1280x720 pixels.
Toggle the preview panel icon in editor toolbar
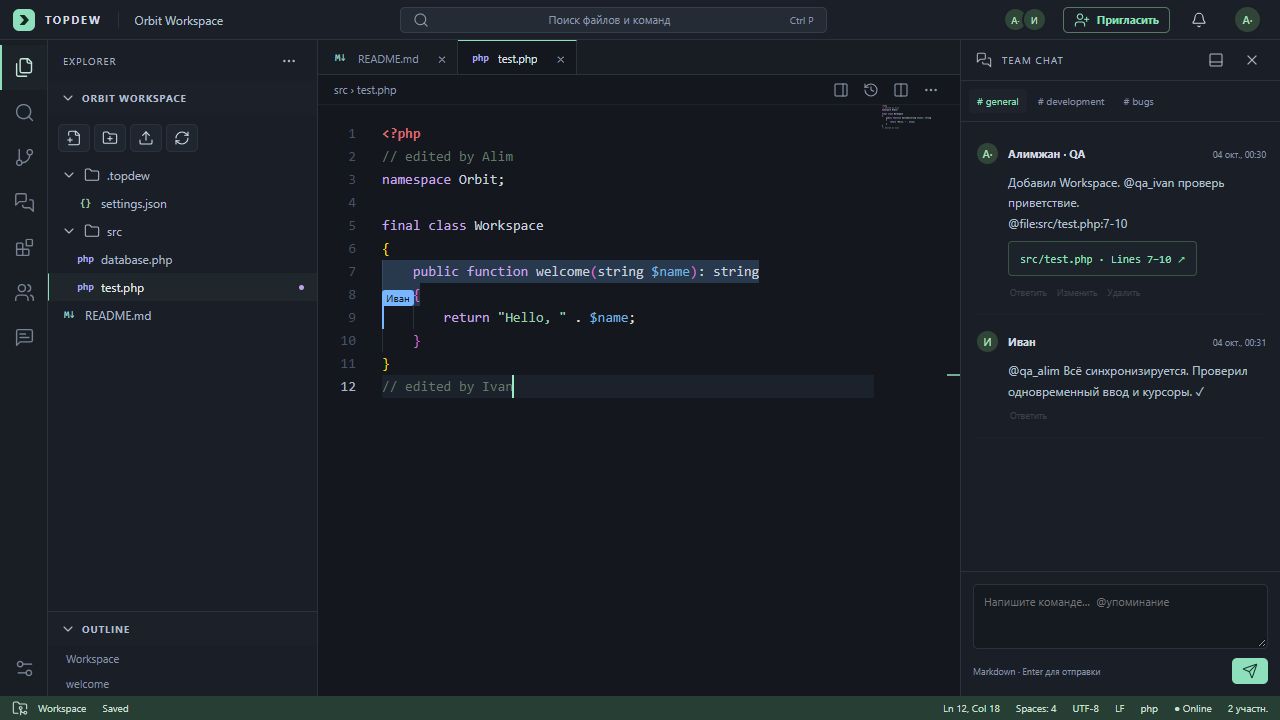pyautogui.click(x=841, y=90)
